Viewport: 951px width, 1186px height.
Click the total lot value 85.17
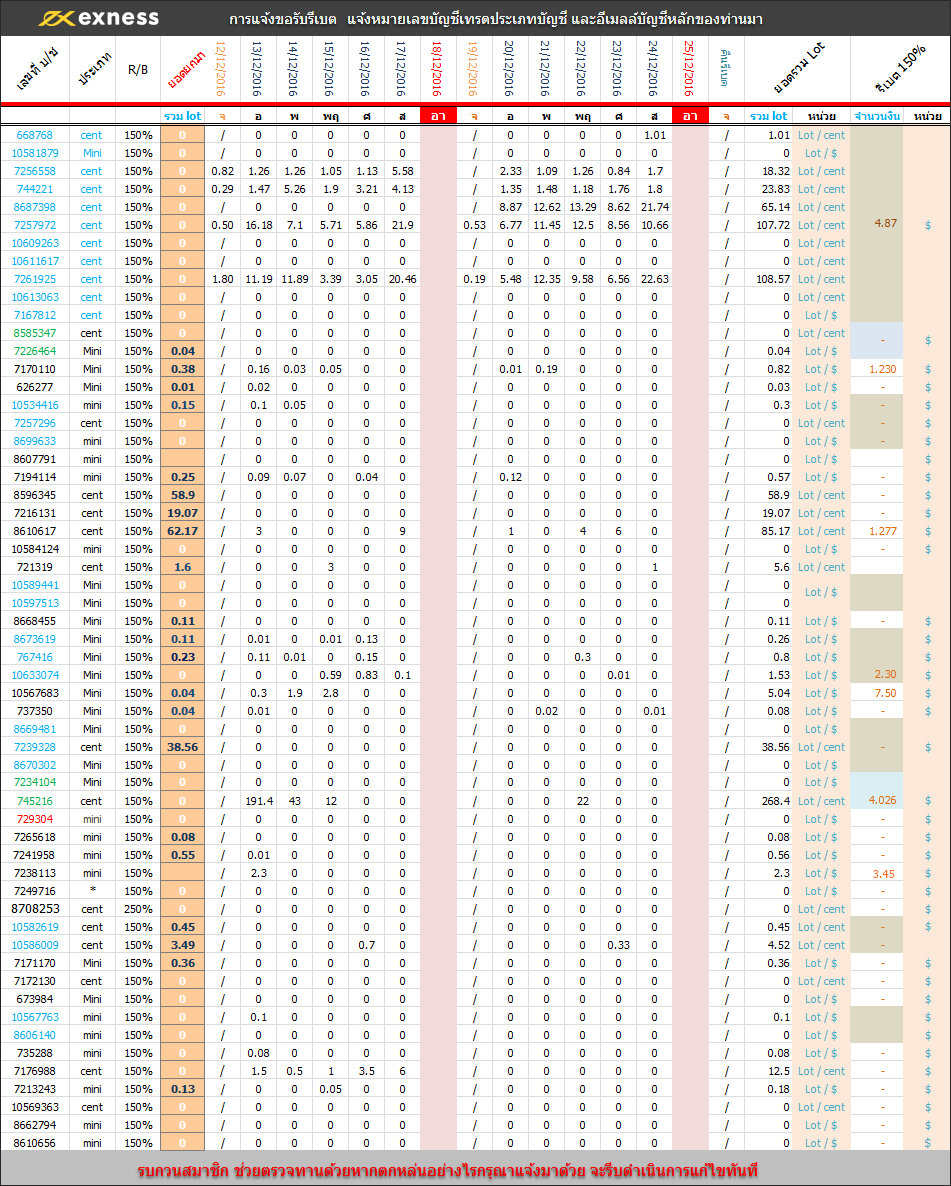(775, 532)
